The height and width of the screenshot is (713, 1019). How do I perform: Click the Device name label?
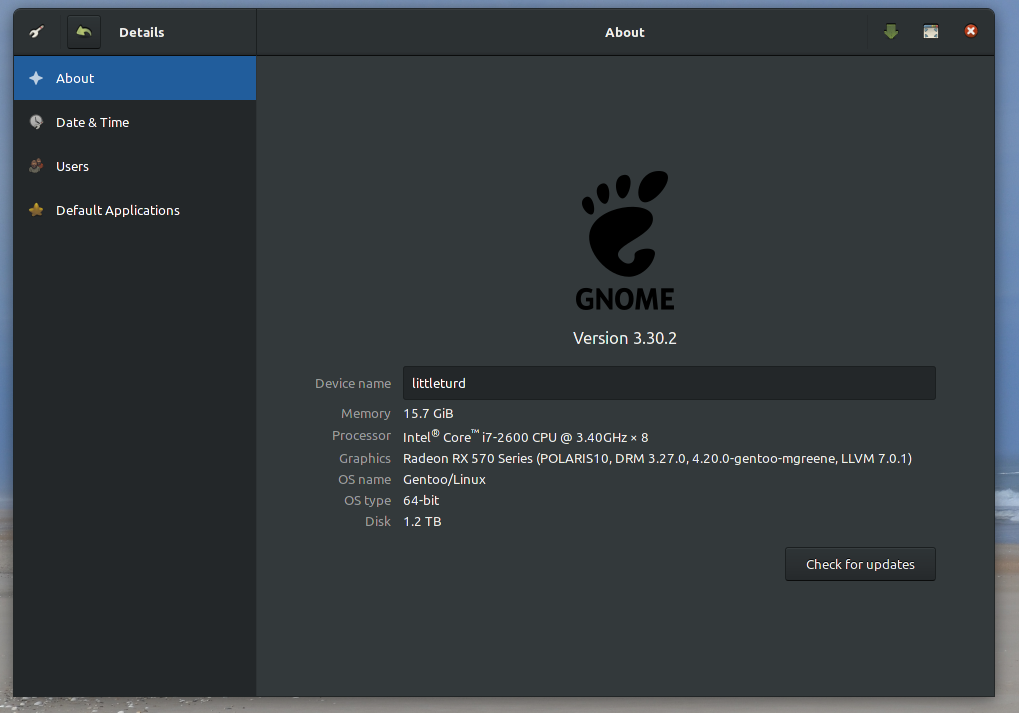point(353,383)
